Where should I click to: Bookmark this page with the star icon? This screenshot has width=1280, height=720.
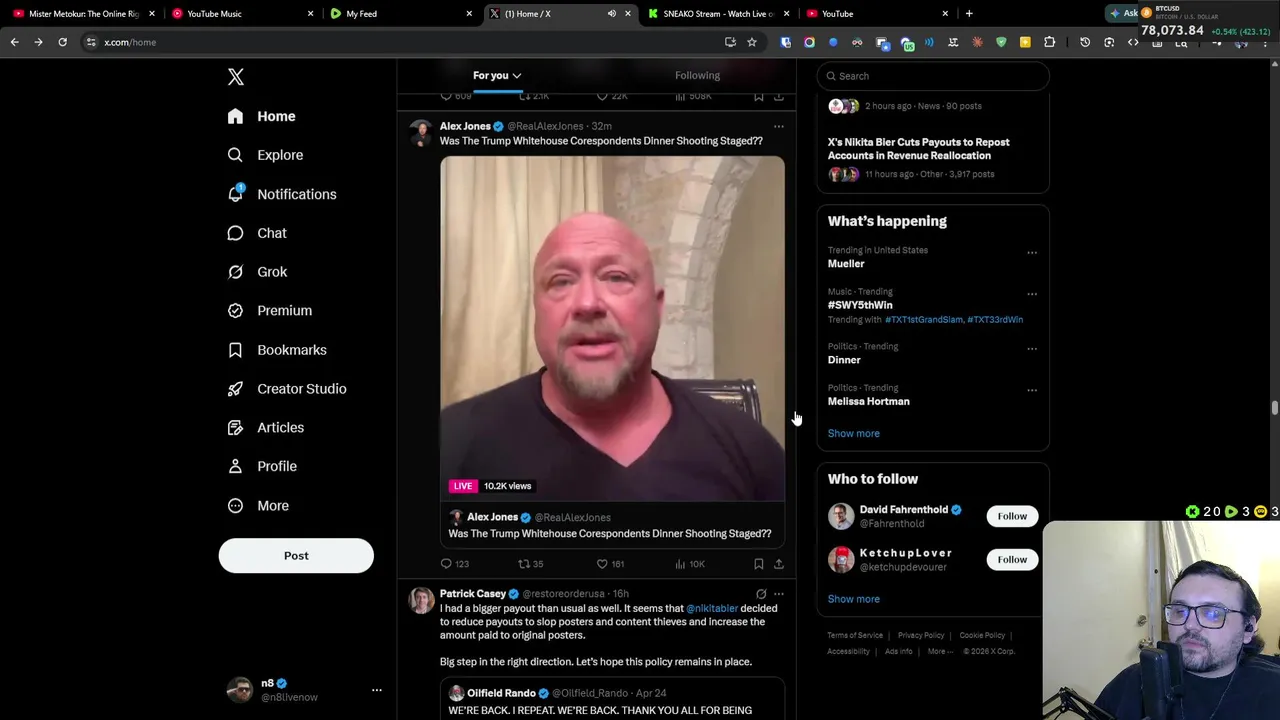752,42
